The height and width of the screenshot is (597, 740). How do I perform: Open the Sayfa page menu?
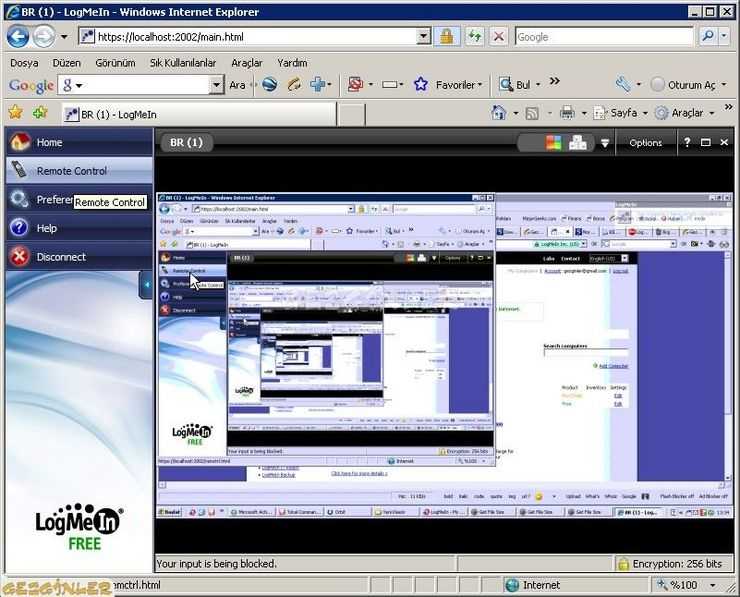tap(620, 113)
